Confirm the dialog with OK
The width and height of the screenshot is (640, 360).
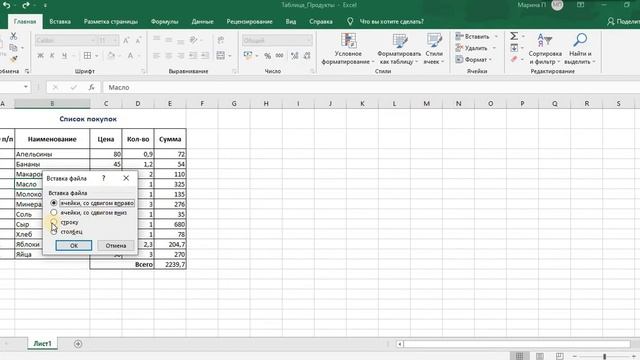(x=74, y=245)
